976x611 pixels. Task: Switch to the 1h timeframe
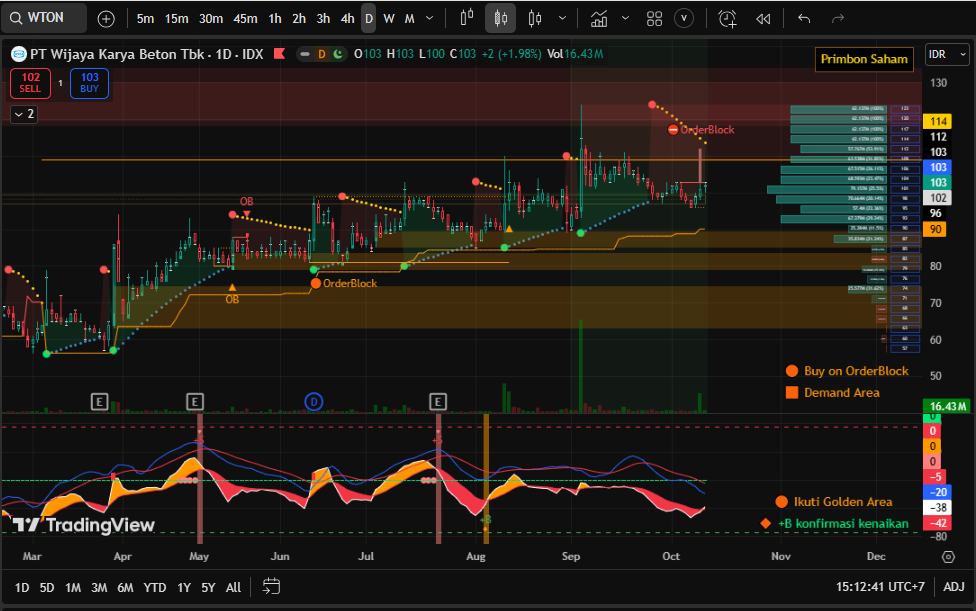point(275,18)
